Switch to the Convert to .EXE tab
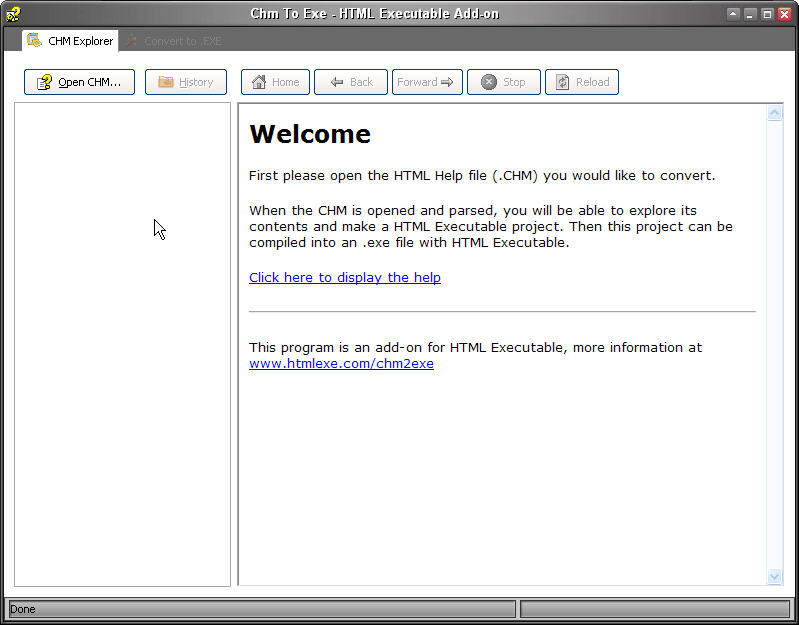 [173, 41]
